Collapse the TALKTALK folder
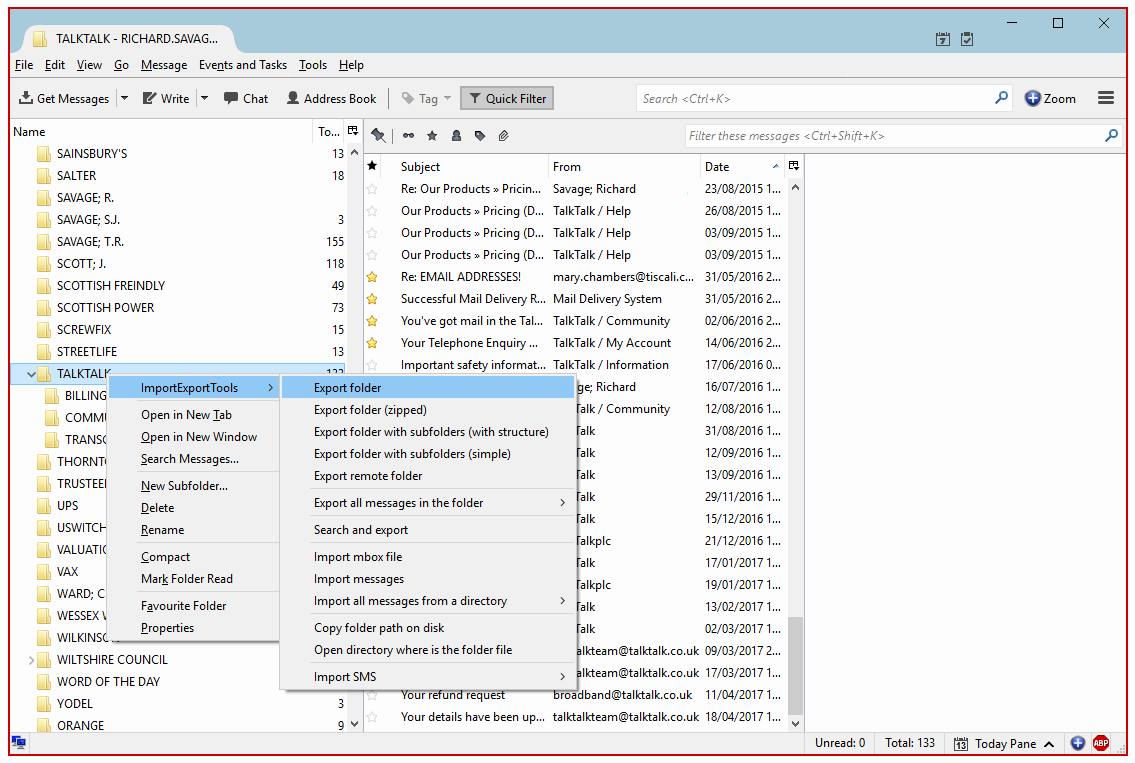Image resolution: width=1135 pixels, height=763 pixels. tap(31, 374)
